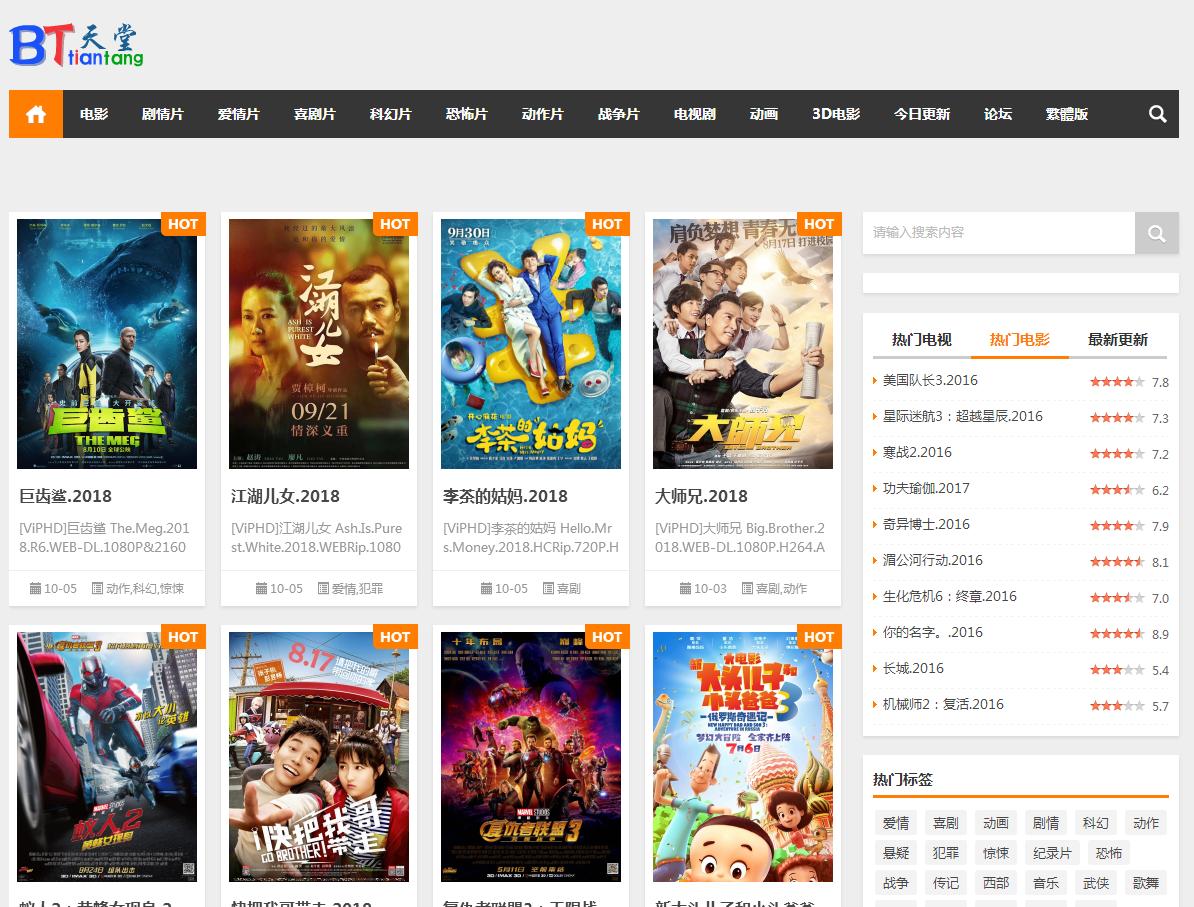1194x907 pixels.
Task: Open the 电视剧 section
Action: tap(695, 114)
